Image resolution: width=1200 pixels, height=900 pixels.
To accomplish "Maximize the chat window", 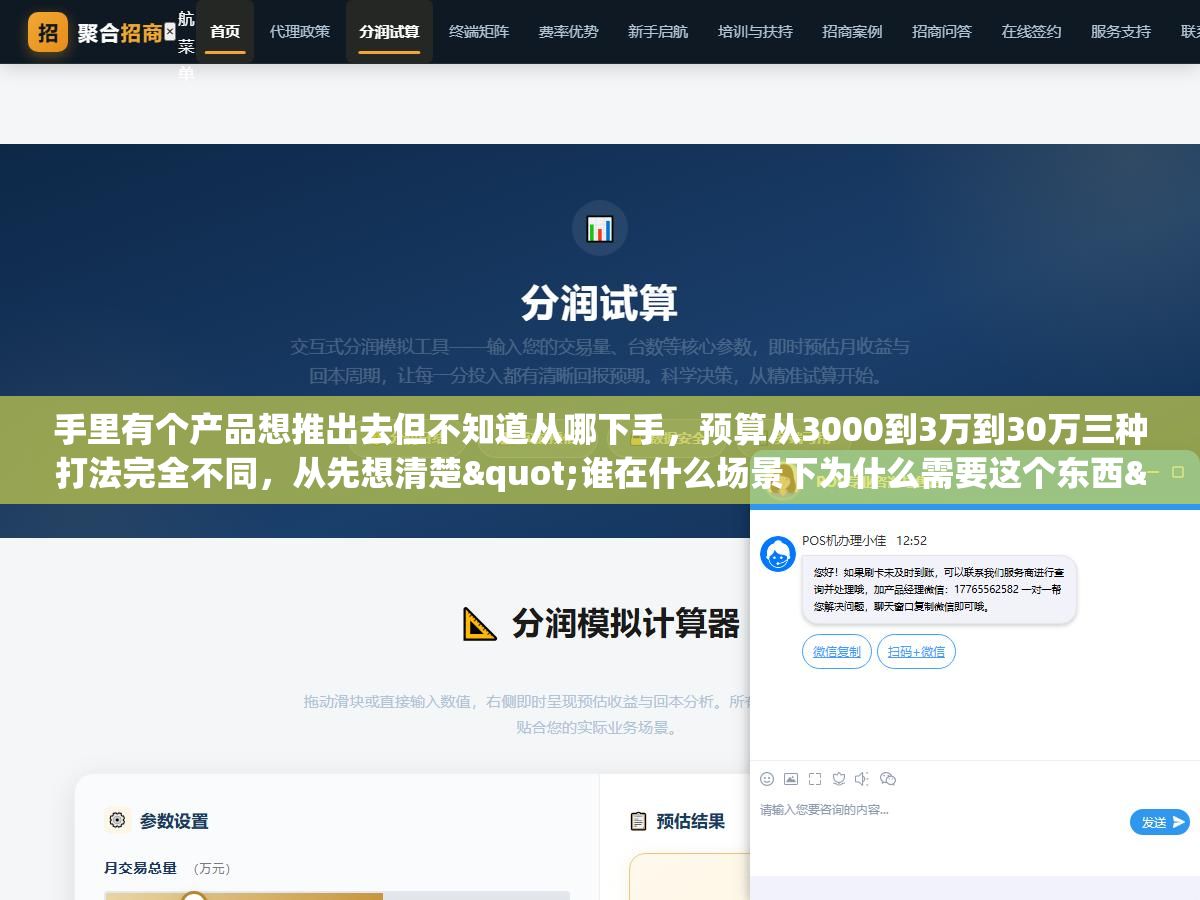I will [1178, 471].
